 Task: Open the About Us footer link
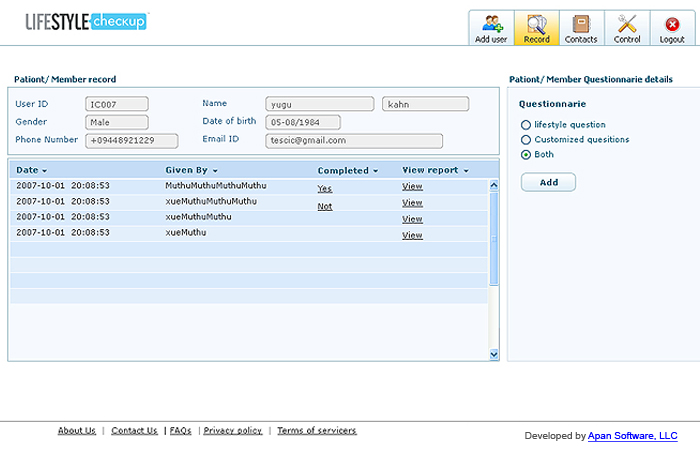tap(77, 430)
